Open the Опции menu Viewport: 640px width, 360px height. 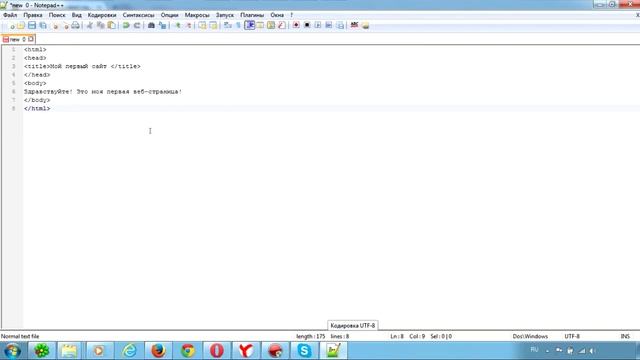[169, 15]
